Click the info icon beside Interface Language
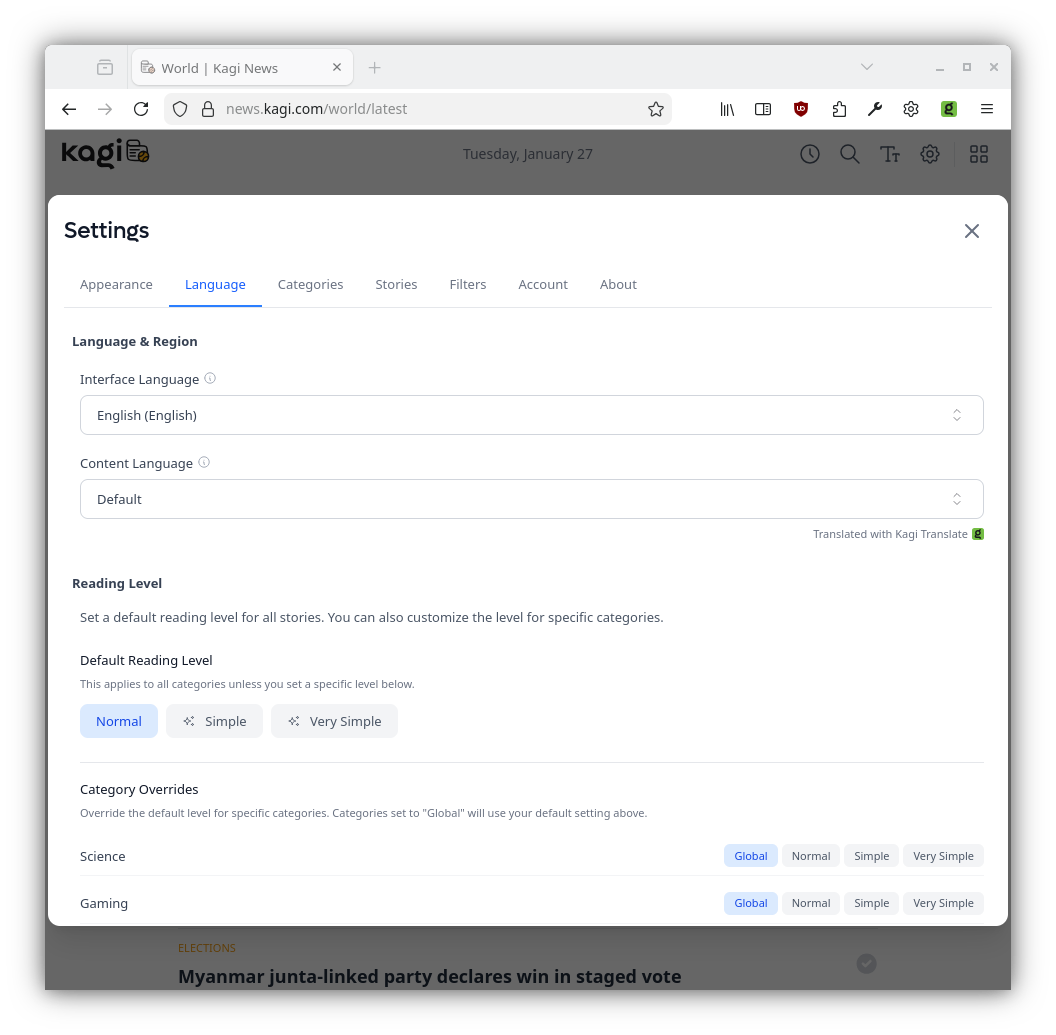The width and height of the screenshot is (1056, 1035). (210, 379)
